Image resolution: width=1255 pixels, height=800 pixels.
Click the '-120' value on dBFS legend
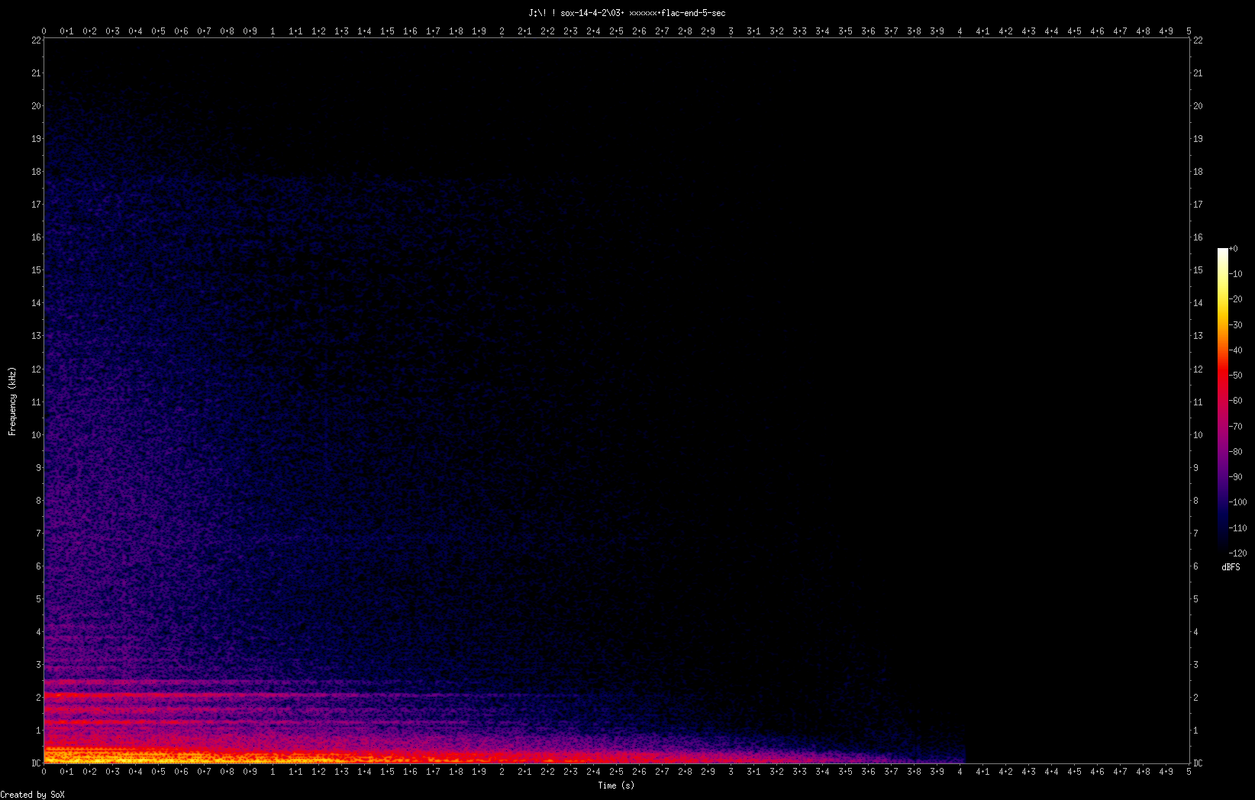1238,552
